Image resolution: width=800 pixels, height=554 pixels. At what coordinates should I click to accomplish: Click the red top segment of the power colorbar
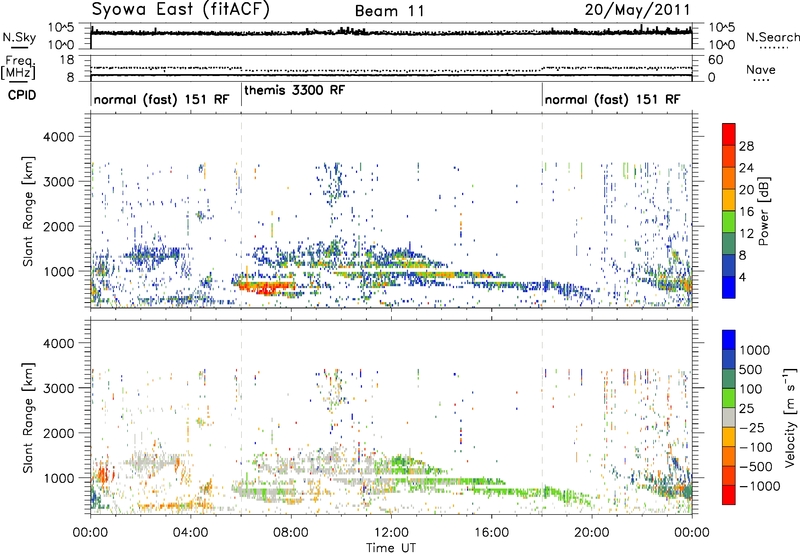[729, 134]
